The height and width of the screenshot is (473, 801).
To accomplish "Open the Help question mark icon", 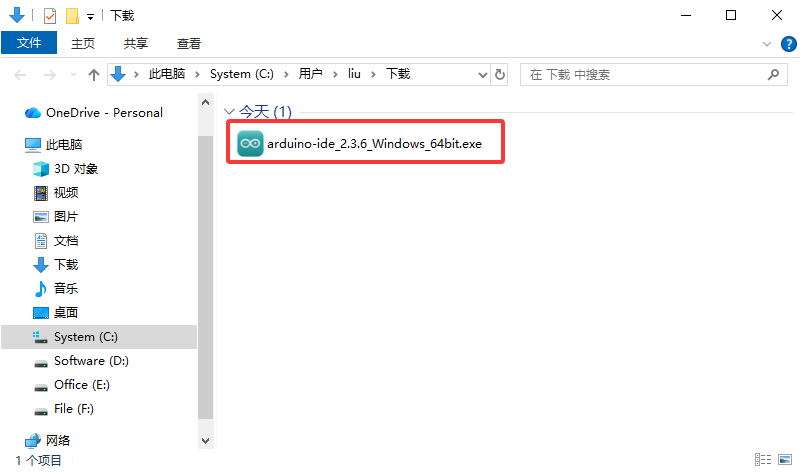I will point(788,44).
